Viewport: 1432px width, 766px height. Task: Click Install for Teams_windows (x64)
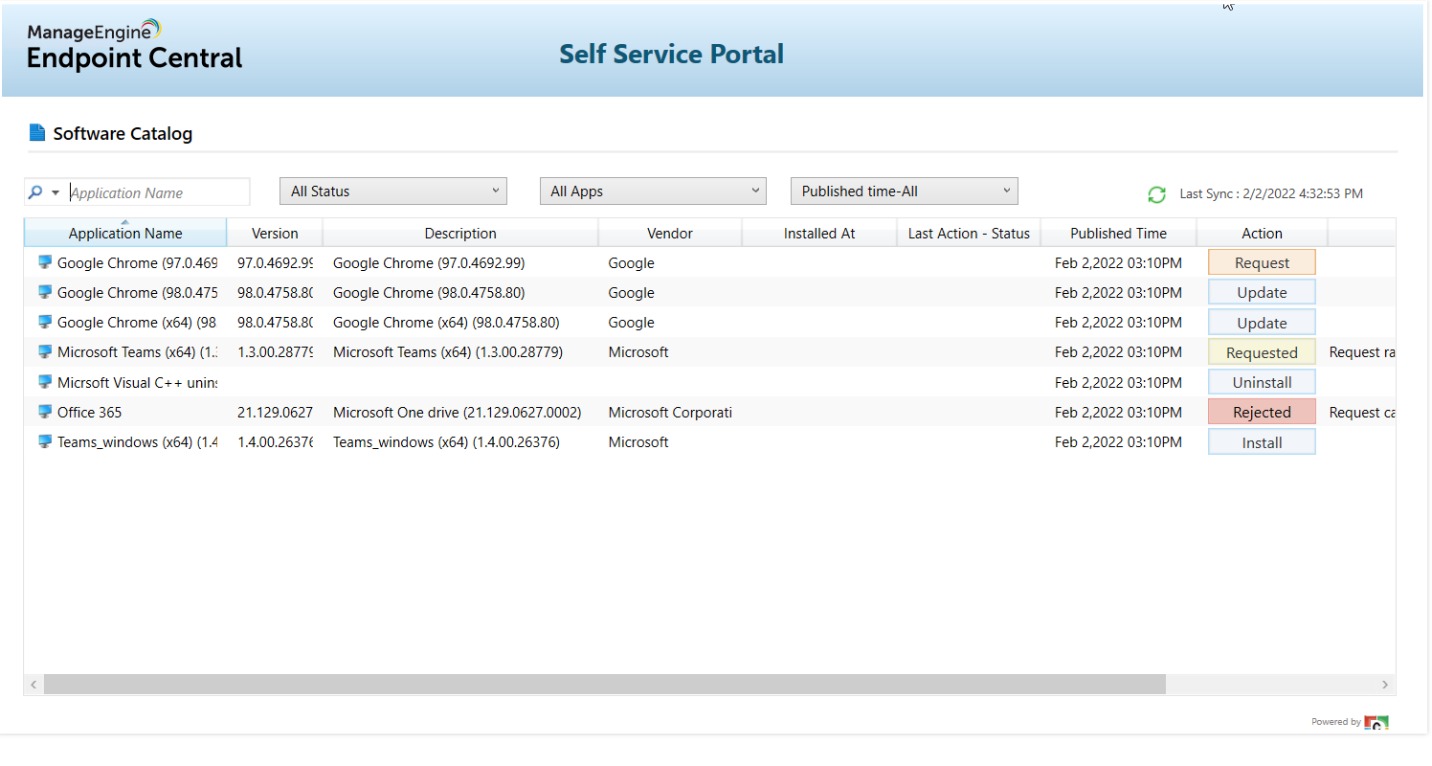click(1262, 442)
